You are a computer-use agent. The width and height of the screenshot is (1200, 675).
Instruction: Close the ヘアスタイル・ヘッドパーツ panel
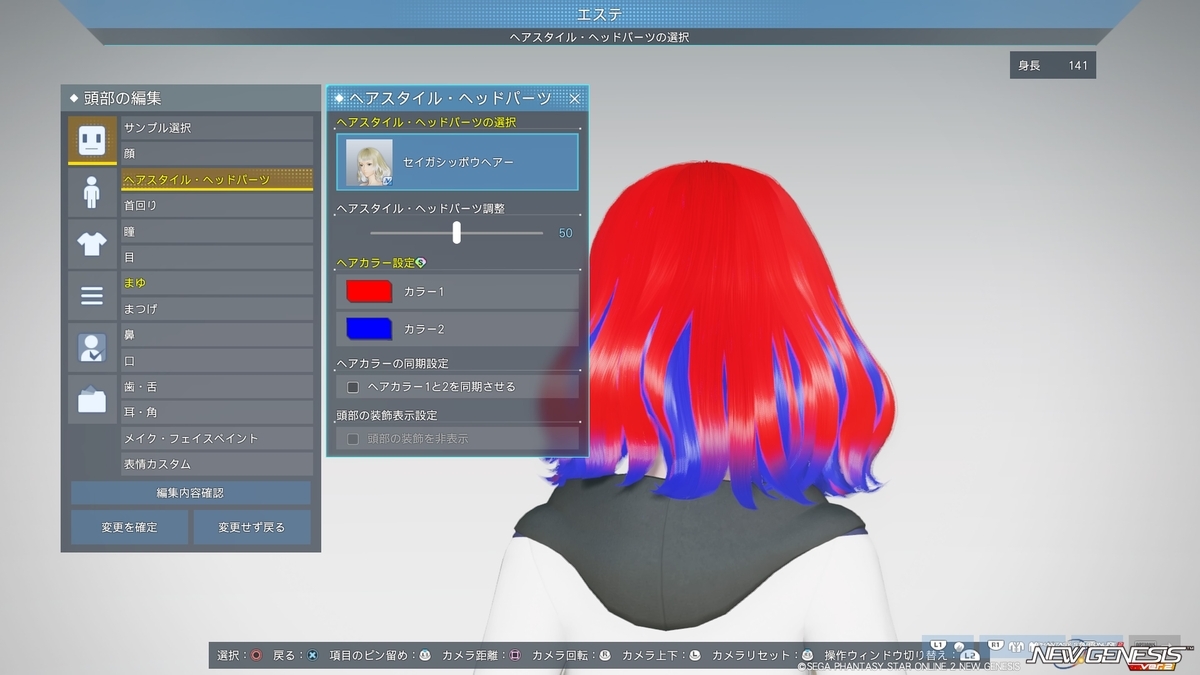click(575, 98)
